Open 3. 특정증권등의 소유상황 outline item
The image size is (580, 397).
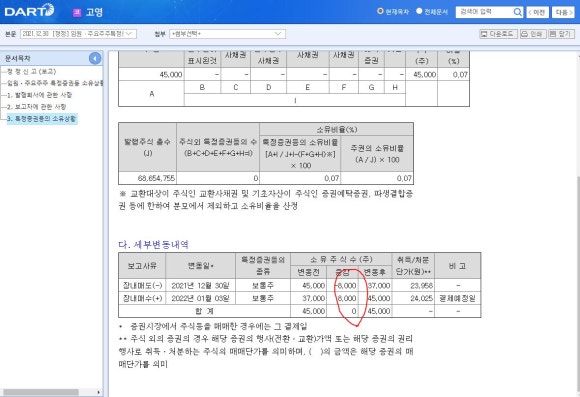coord(42,119)
